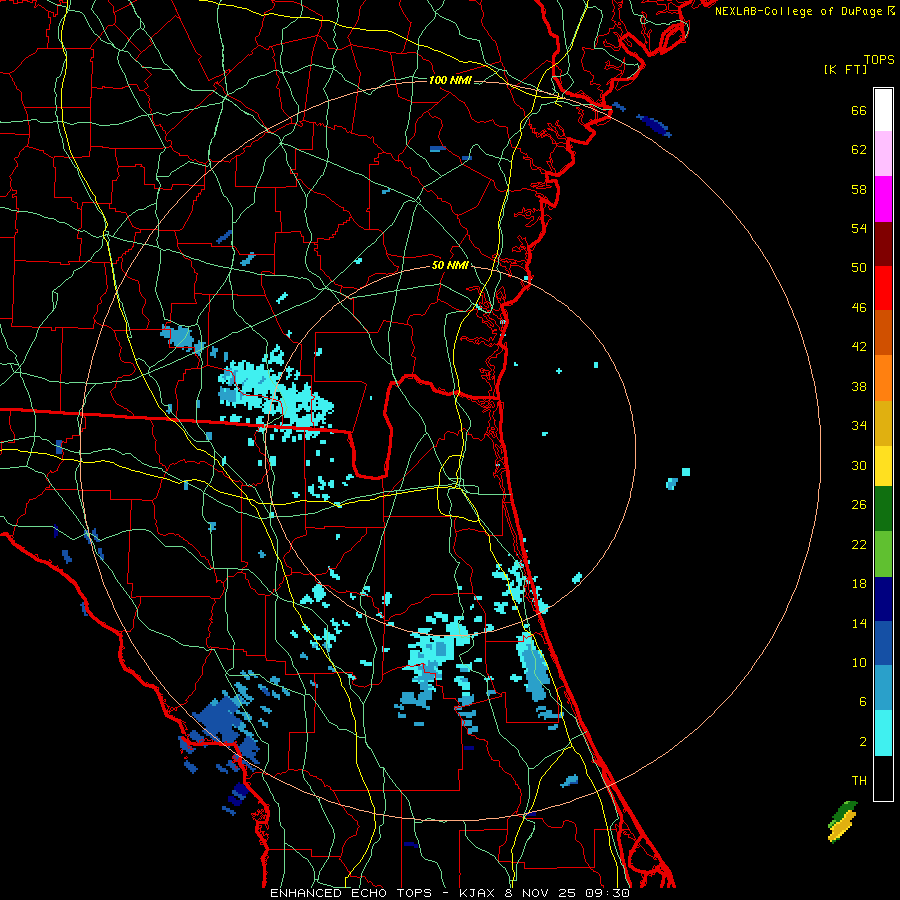Image resolution: width=900 pixels, height=900 pixels.
Task: Click the 100 NMI range ring label
Action: tap(451, 80)
